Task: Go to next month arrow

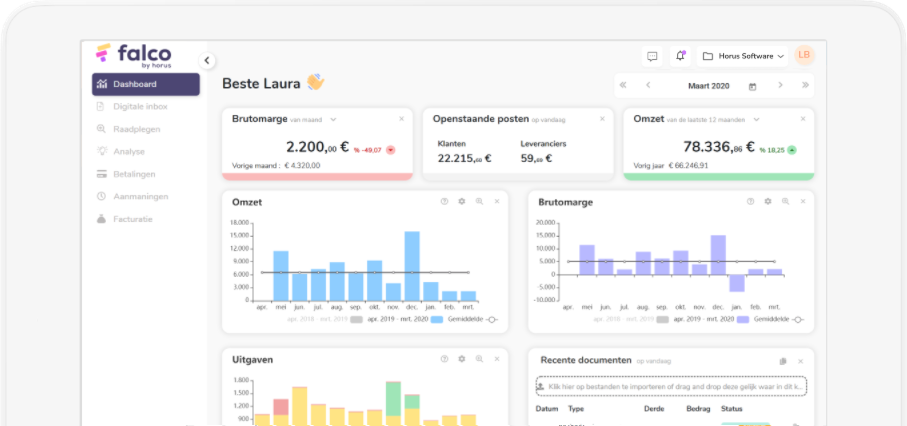Action: [x=780, y=86]
